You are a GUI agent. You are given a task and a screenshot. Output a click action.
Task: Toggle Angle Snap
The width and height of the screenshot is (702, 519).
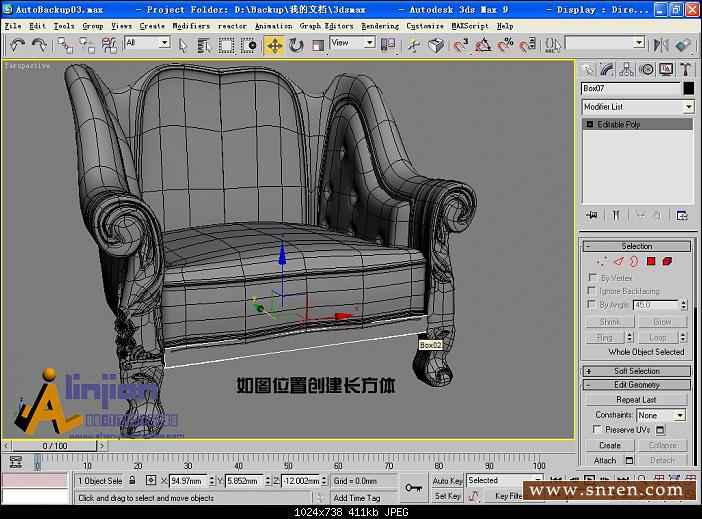click(x=483, y=45)
